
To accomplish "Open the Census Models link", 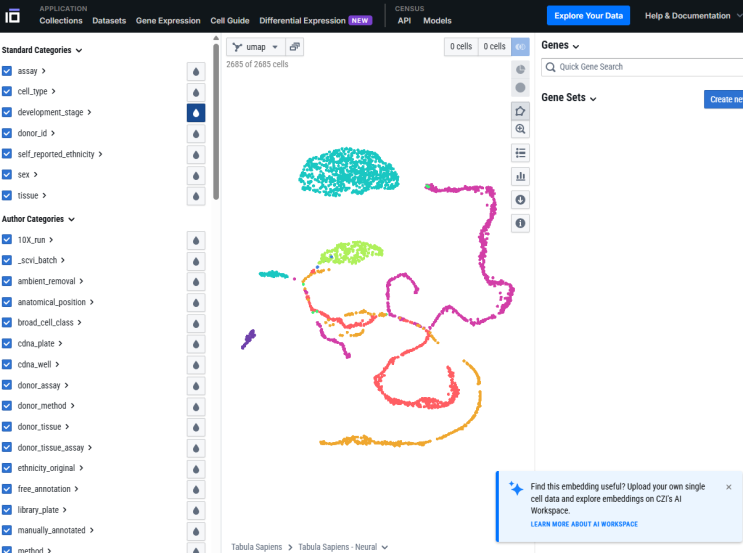I will [x=437, y=20].
